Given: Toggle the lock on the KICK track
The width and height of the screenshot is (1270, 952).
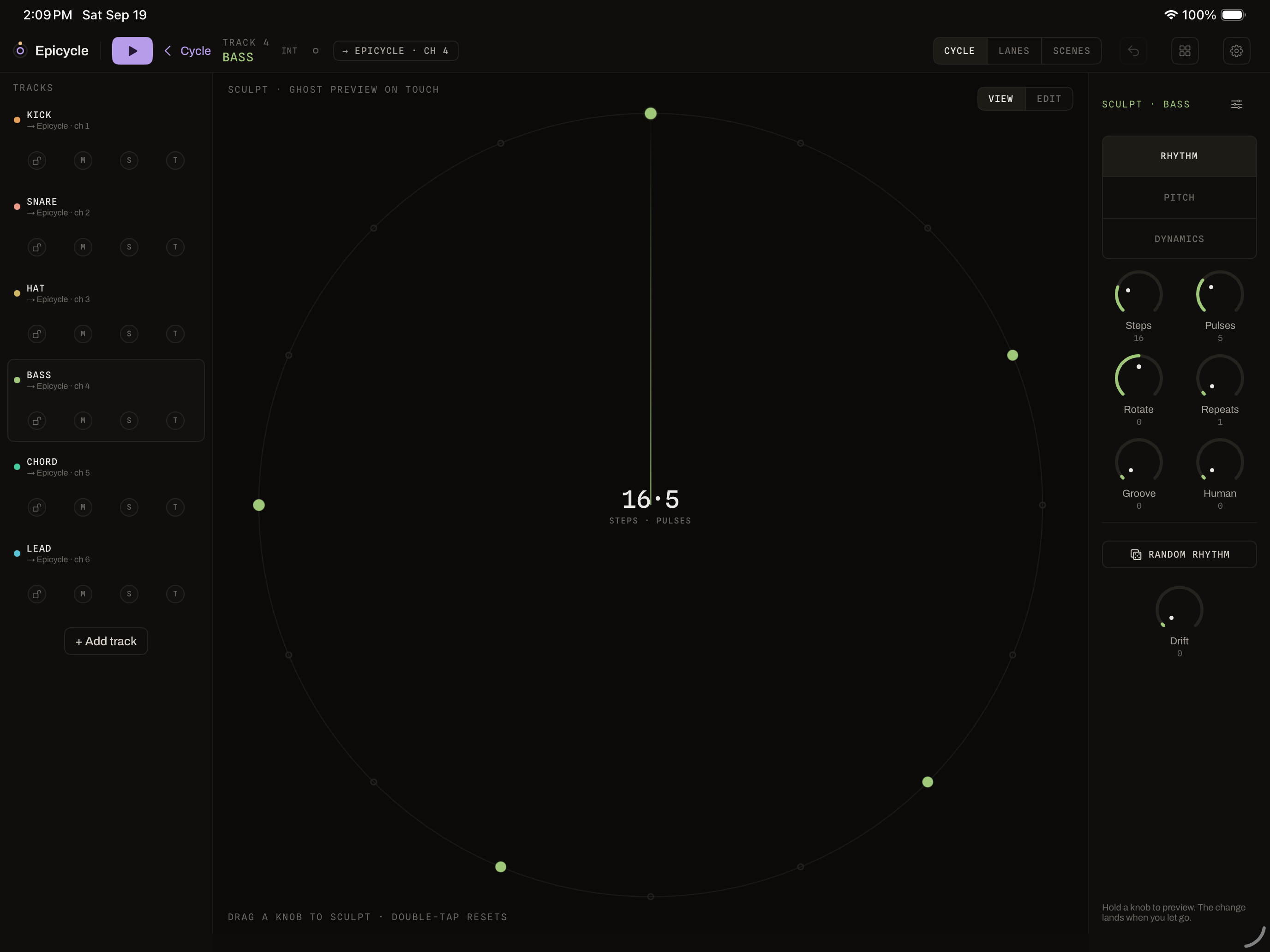Looking at the screenshot, I should (x=37, y=161).
